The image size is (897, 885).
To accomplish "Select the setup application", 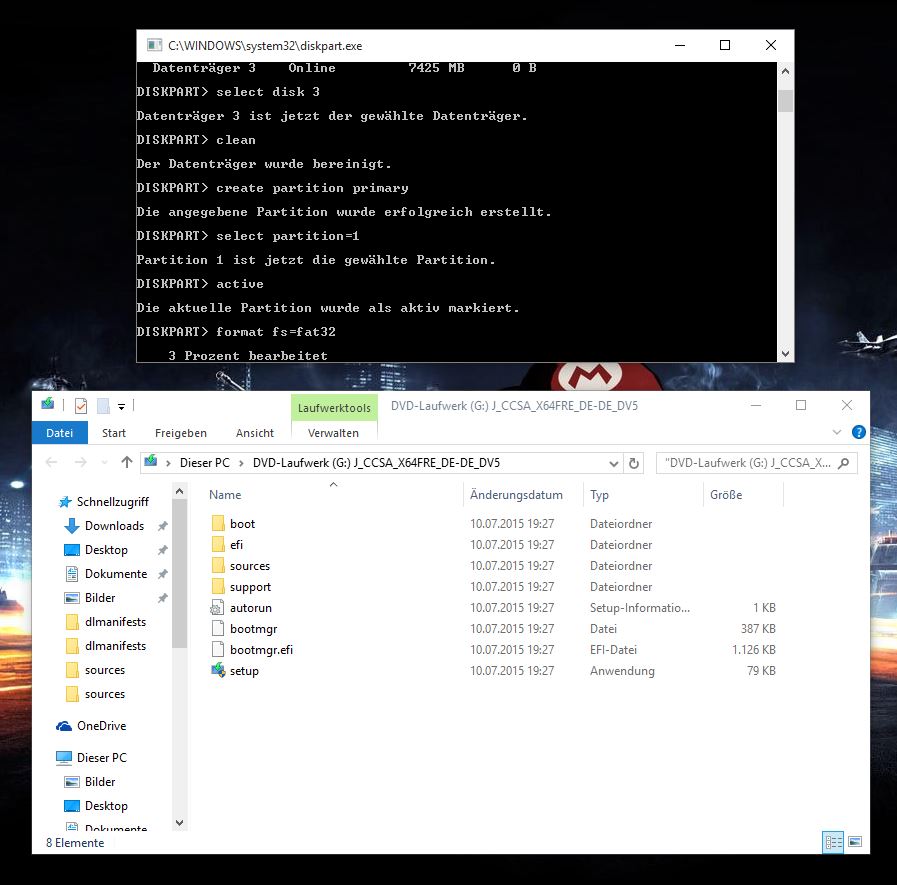I will click(x=244, y=670).
